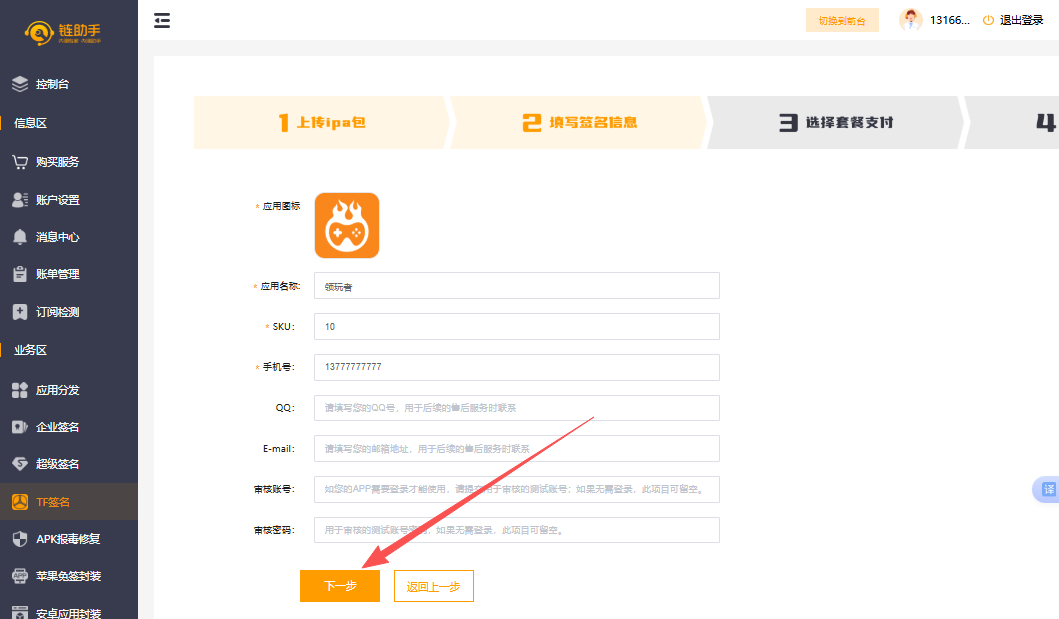
Task: Click 返回上一步 to go back
Action: pos(433,587)
